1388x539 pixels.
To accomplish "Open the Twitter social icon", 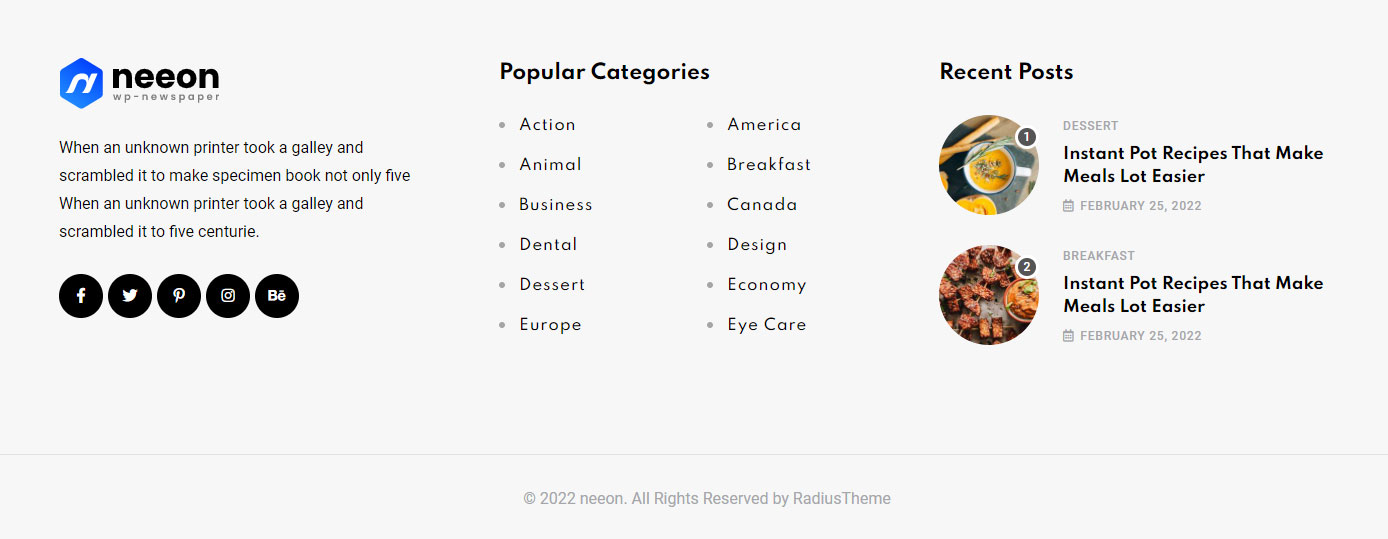I will [x=130, y=296].
